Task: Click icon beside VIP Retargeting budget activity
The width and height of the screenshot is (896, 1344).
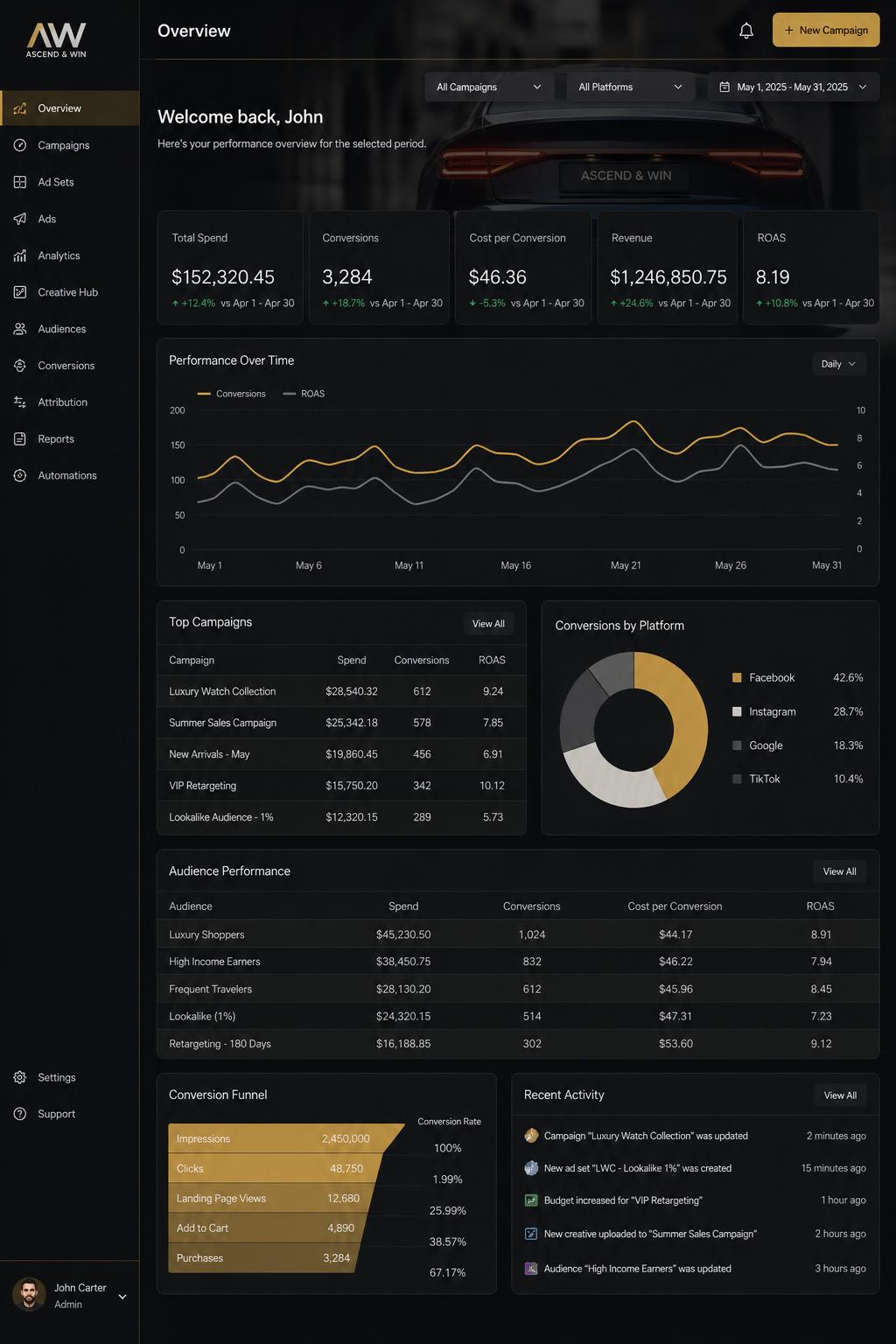Action: coord(531,1200)
